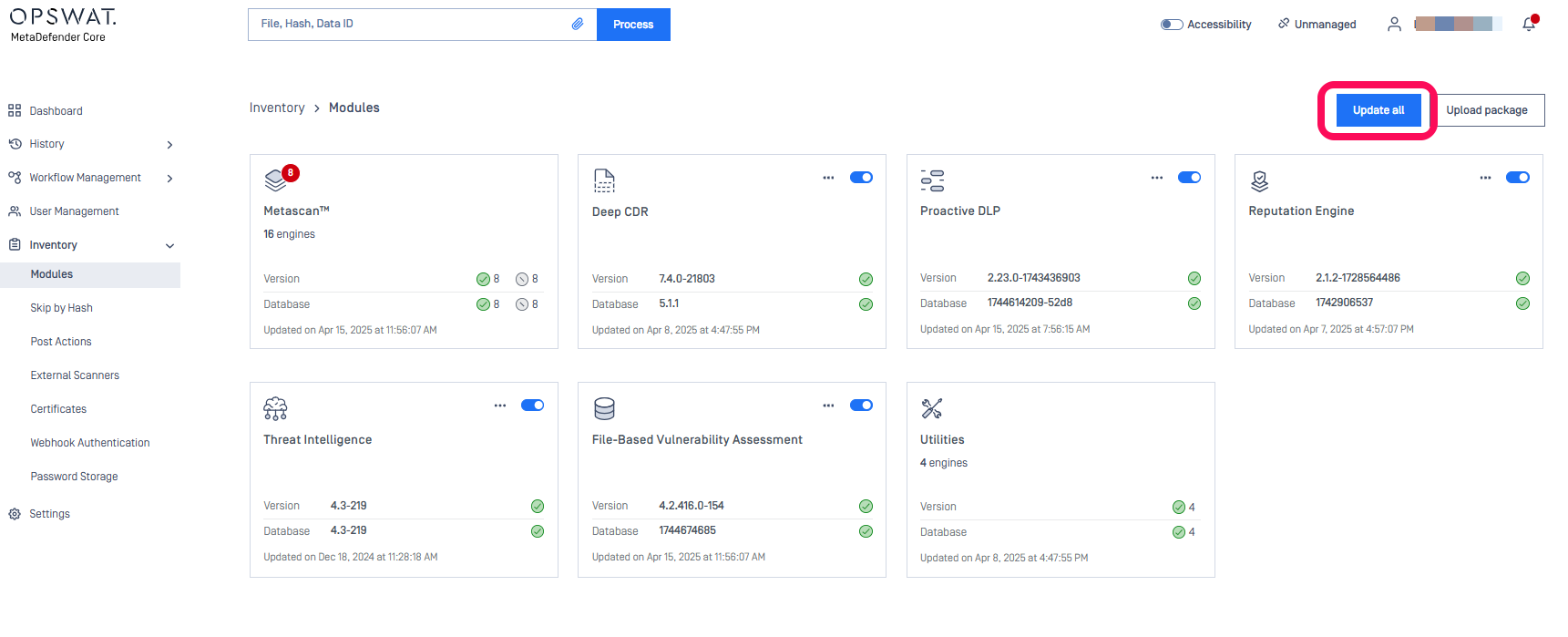
Task: Click the File-Based Vulnerability Assessment database icon
Action: pyautogui.click(x=604, y=408)
